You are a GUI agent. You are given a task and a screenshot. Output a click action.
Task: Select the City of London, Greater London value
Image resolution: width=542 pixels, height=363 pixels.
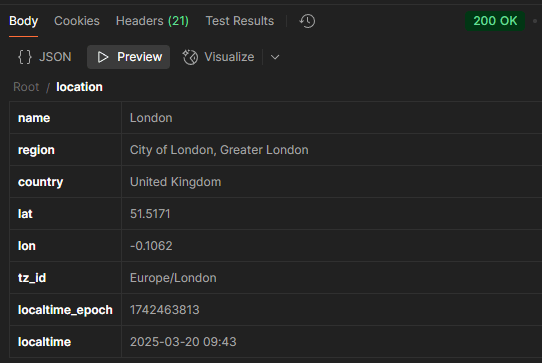[219, 150]
